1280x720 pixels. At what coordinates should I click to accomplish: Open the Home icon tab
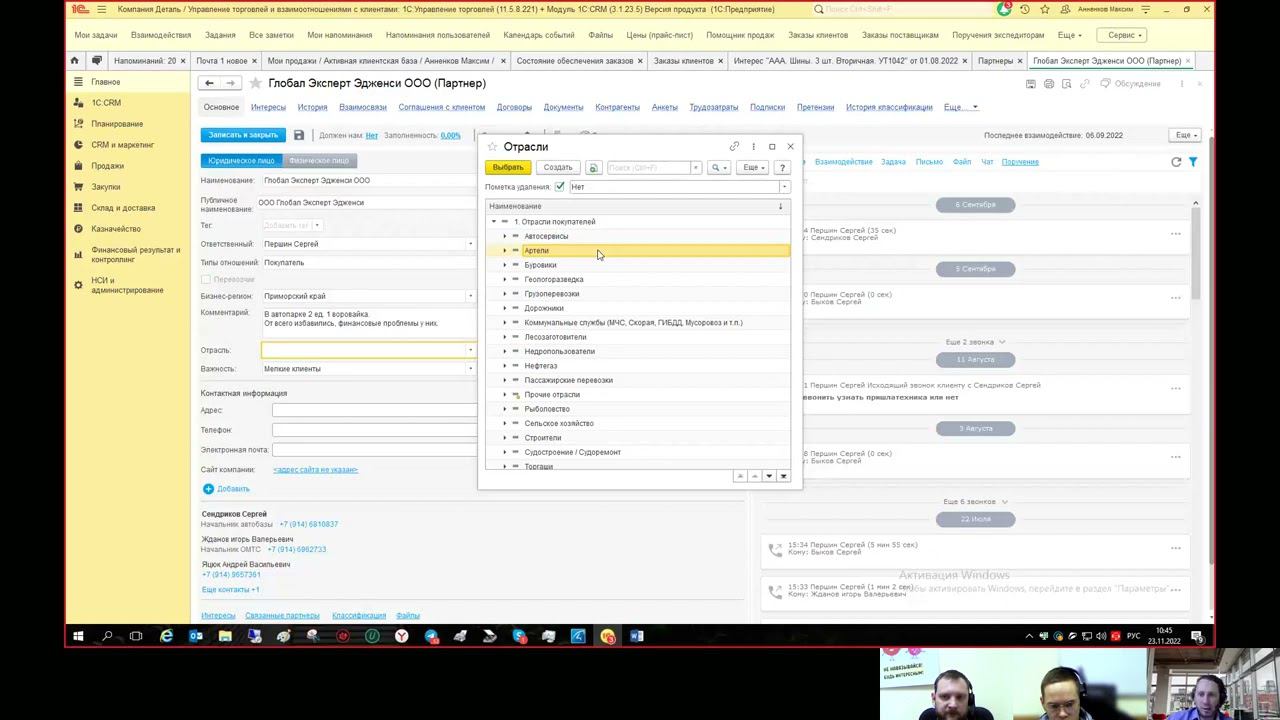tap(75, 61)
